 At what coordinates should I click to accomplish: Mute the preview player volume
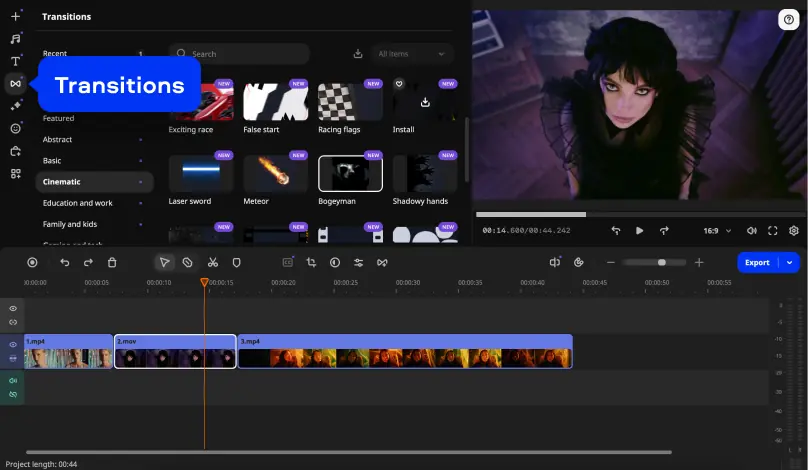point(752,230)
